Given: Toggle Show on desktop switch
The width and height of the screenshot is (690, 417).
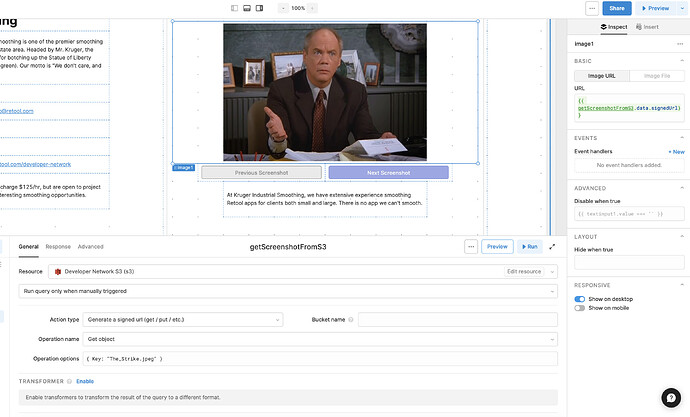Looking at the screenshot, I should coord(580,299).
